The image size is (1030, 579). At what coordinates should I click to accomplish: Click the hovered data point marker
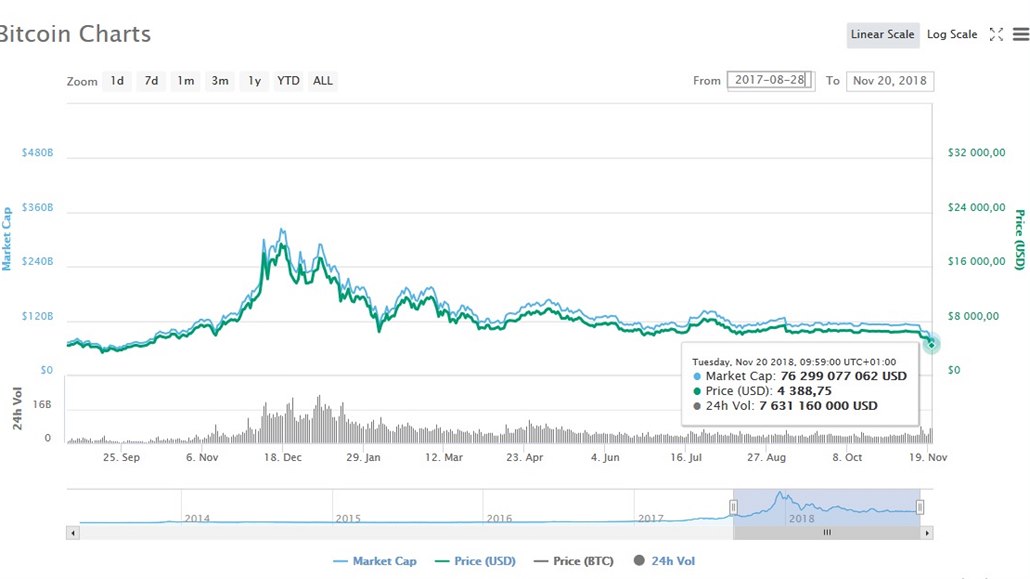point(931,344)
